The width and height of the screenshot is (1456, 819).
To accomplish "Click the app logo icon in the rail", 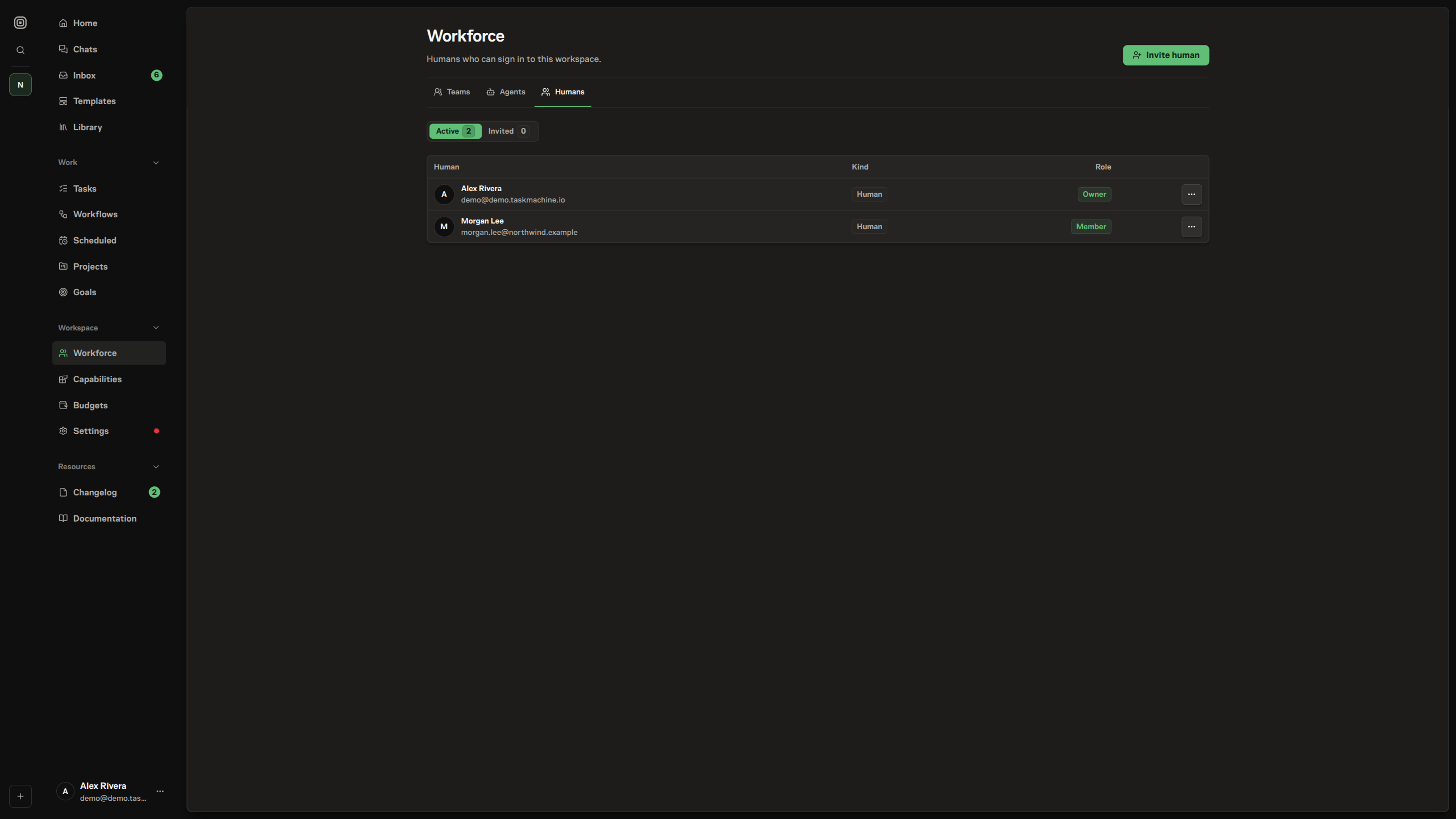I will [x=20, y=23].
